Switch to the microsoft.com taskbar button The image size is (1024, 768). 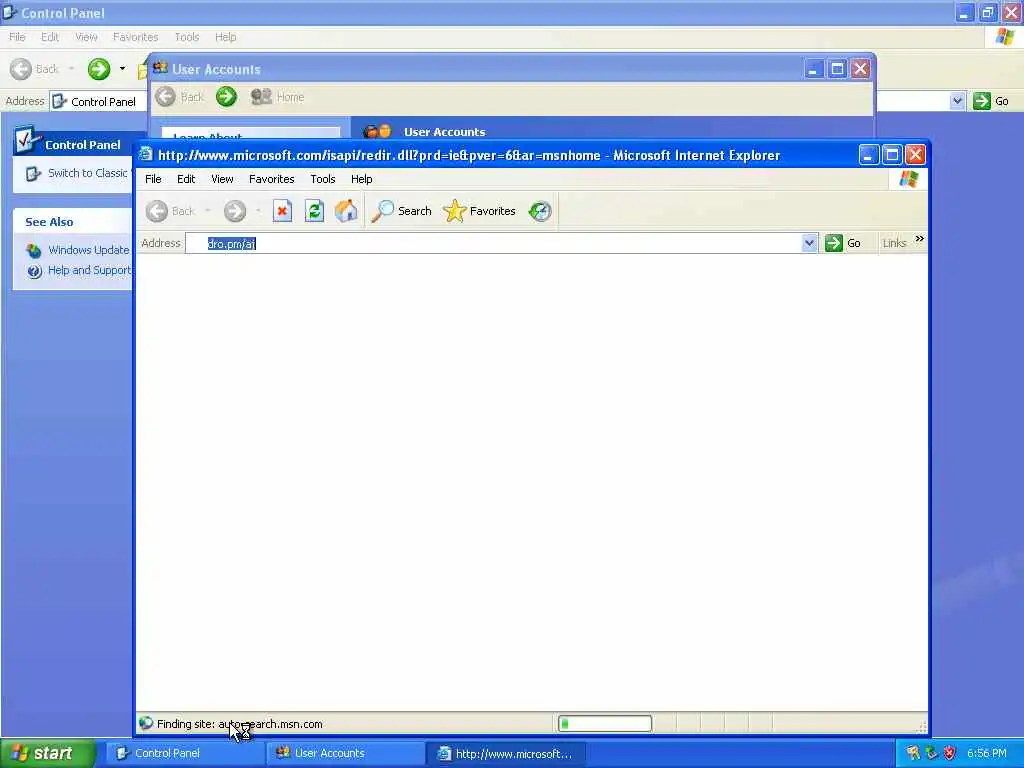(x=506, y=753)
